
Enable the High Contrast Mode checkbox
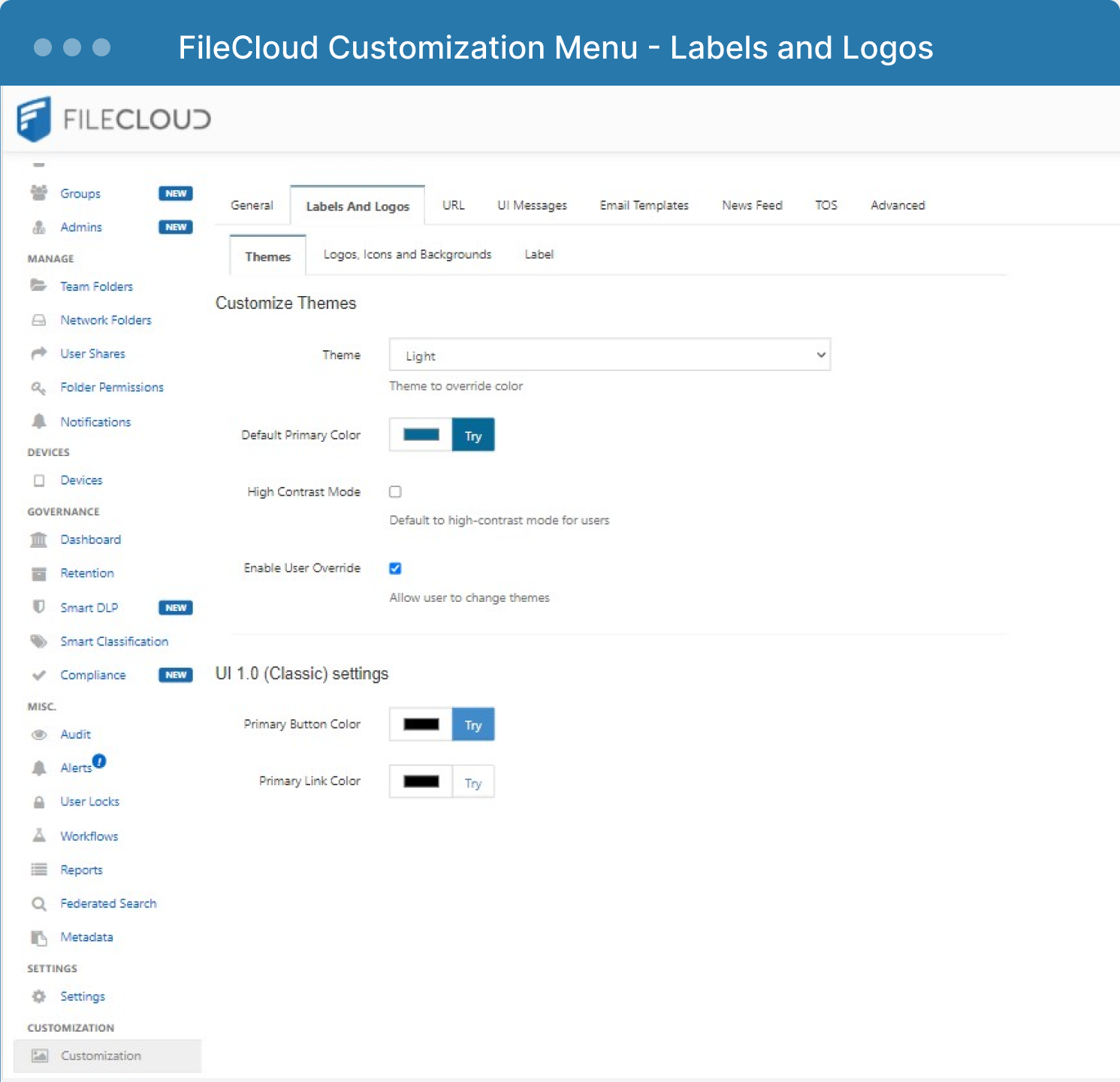click(x=395, y=491)
